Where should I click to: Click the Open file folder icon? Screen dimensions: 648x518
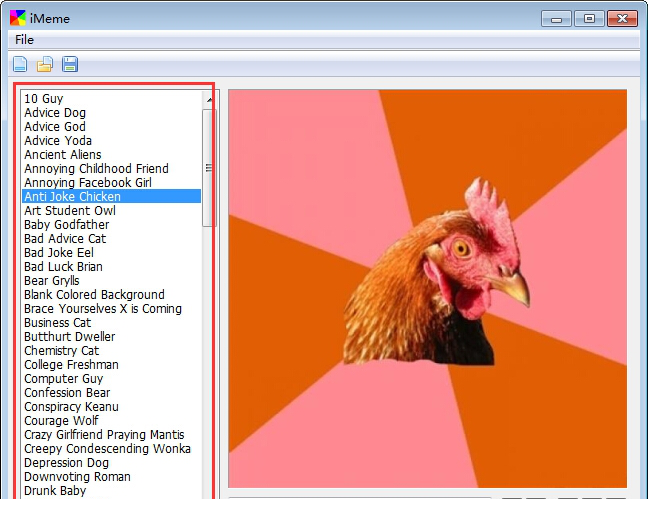[45, 64]
